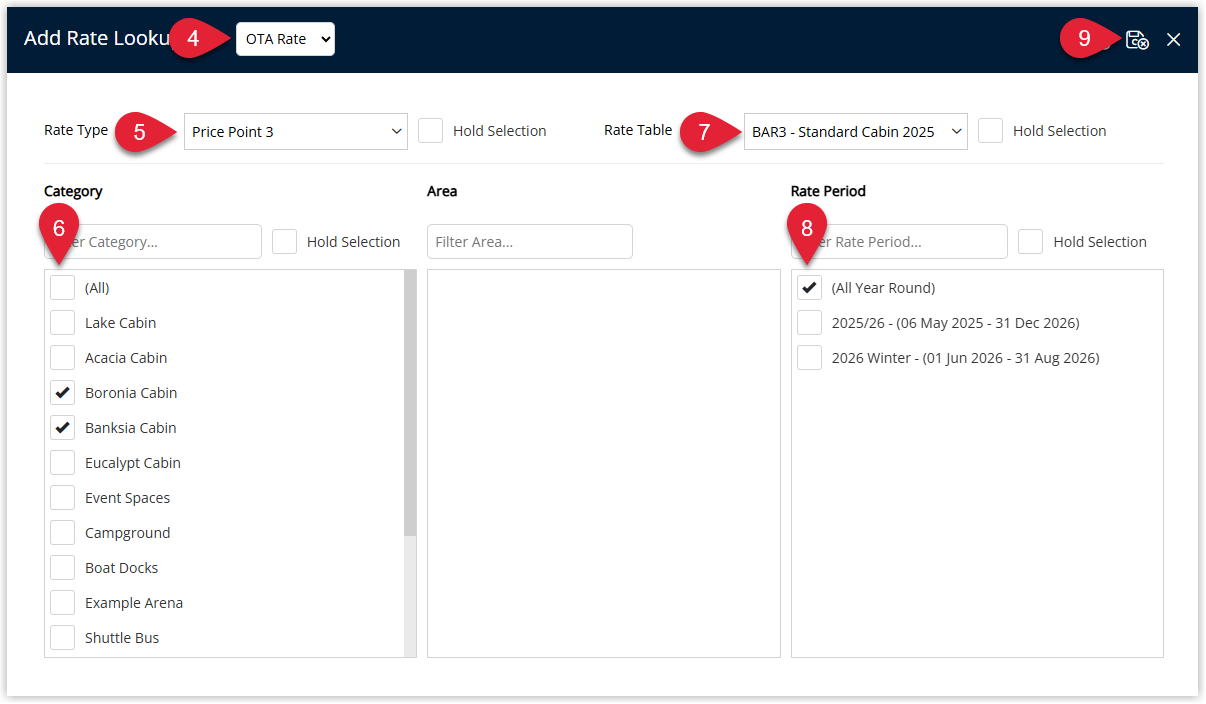Tick the Eucalypt Cabin checkbox

click(x=63, y=463)
